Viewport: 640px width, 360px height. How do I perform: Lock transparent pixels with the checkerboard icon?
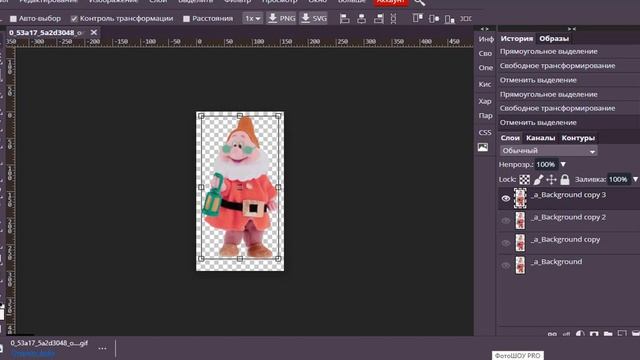(x=524, y=179)
